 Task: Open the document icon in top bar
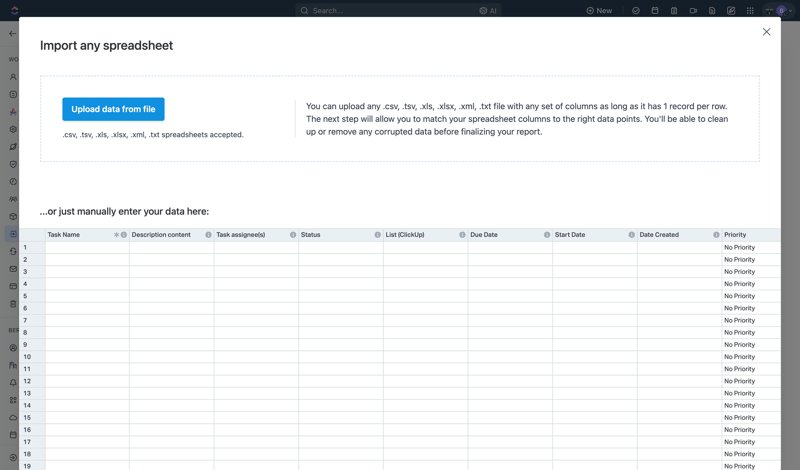point(712,10)
